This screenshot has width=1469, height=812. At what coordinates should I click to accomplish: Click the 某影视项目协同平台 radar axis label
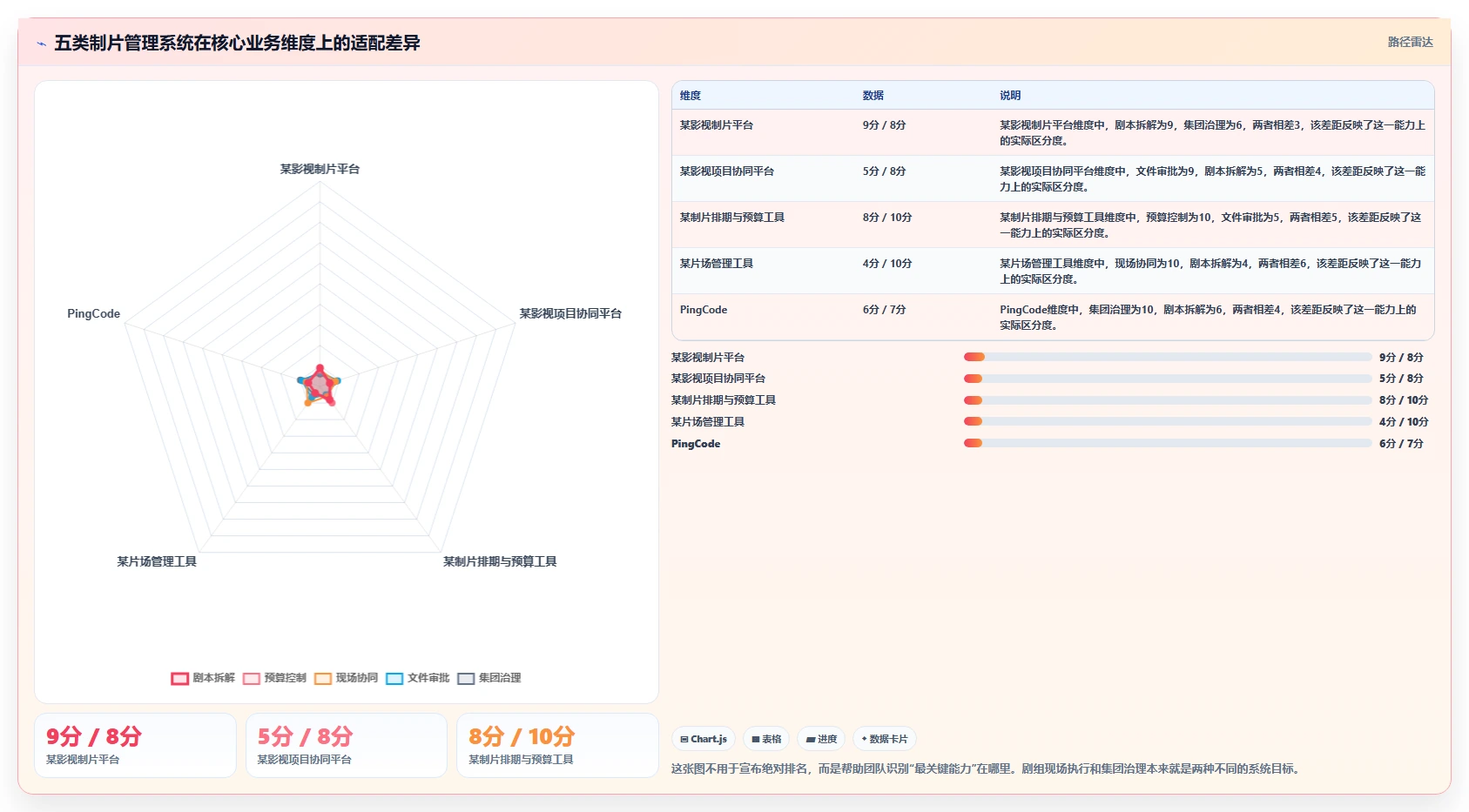coord(570,313)
